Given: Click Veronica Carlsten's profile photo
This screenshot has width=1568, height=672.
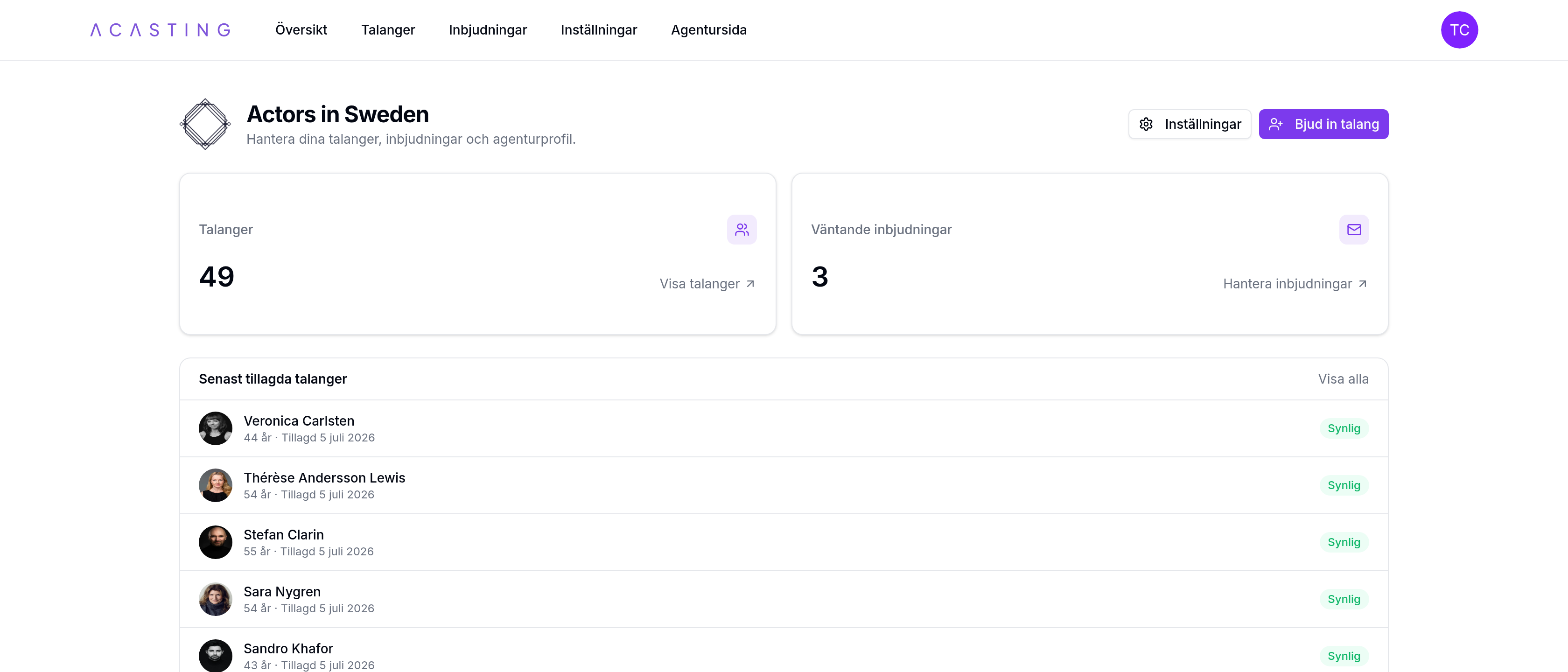Looking at the screenshot, I should (x=216, y=428).
